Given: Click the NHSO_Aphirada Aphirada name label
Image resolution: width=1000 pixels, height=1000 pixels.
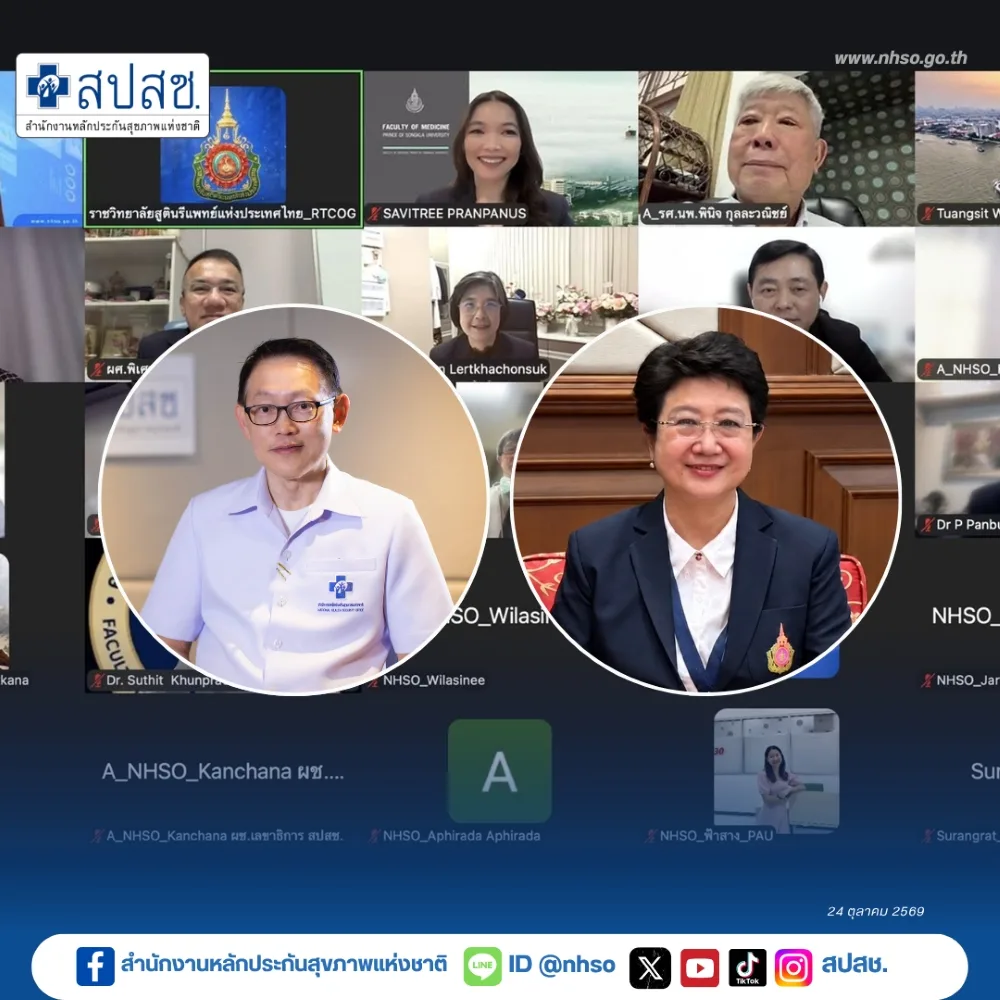Looking at the screenshot, I should pyautogui.click(x=461, y=835).
